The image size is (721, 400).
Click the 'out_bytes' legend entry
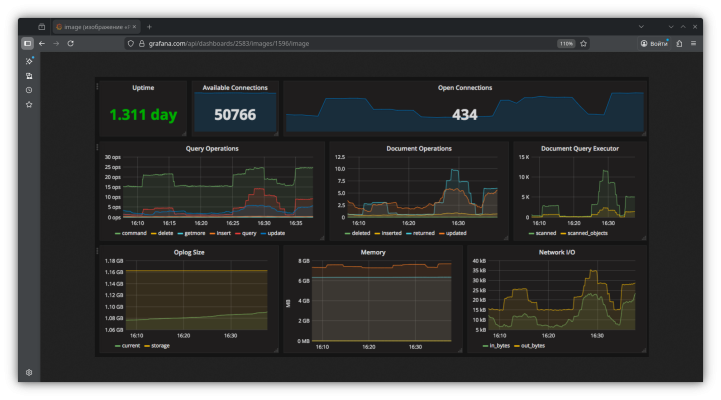coord(532,345)
